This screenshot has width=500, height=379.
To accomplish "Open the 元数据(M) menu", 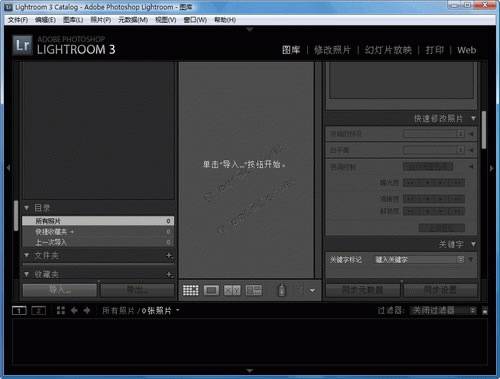I will 133,20.
